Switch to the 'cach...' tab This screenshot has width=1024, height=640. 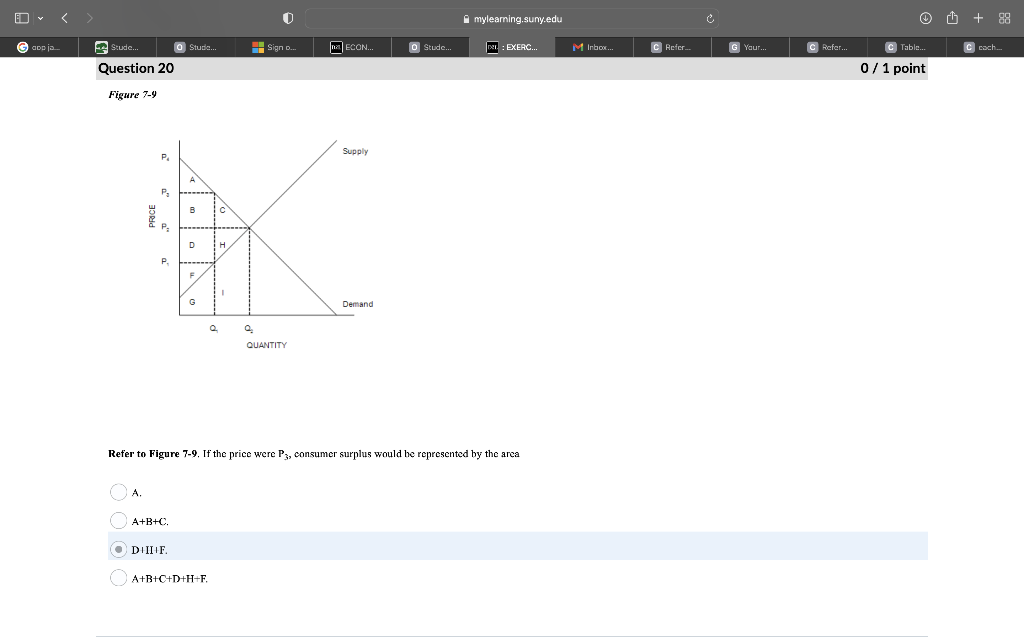point(985,47)
